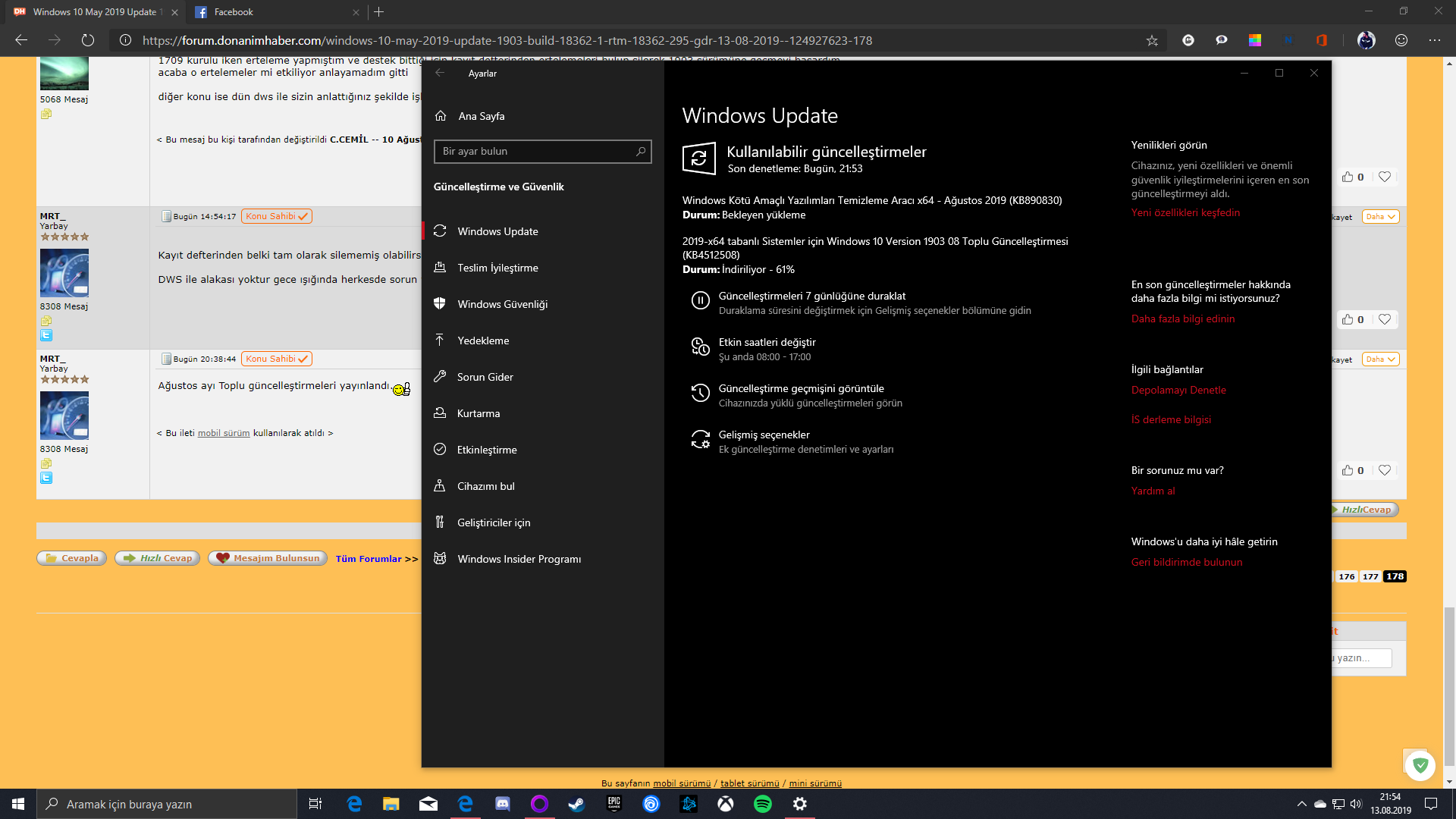Open Discord from taskbar
Viewport: 1456px width, 819px height.
(x=503, y=804)
